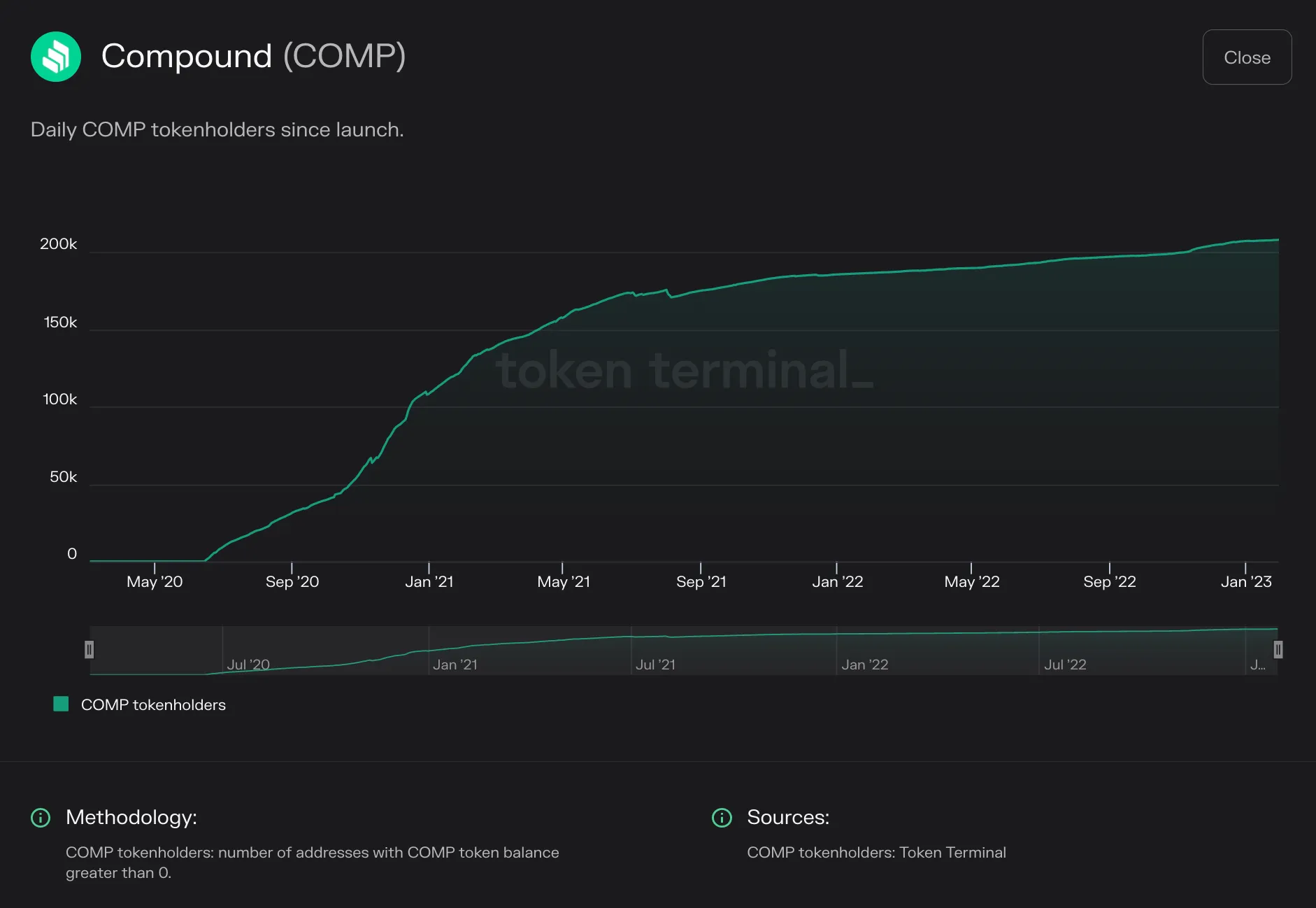This screenshot has width=1316, height=908.
Task: Click the Sources heading
Action: (x=788, y=817)
